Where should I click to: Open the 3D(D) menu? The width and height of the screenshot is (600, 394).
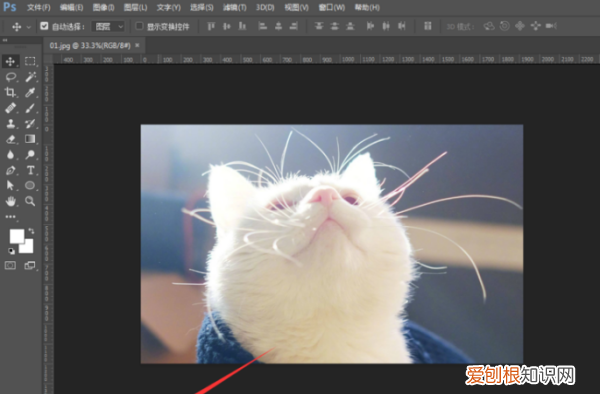pyautogui.click(x=265, y=7)
